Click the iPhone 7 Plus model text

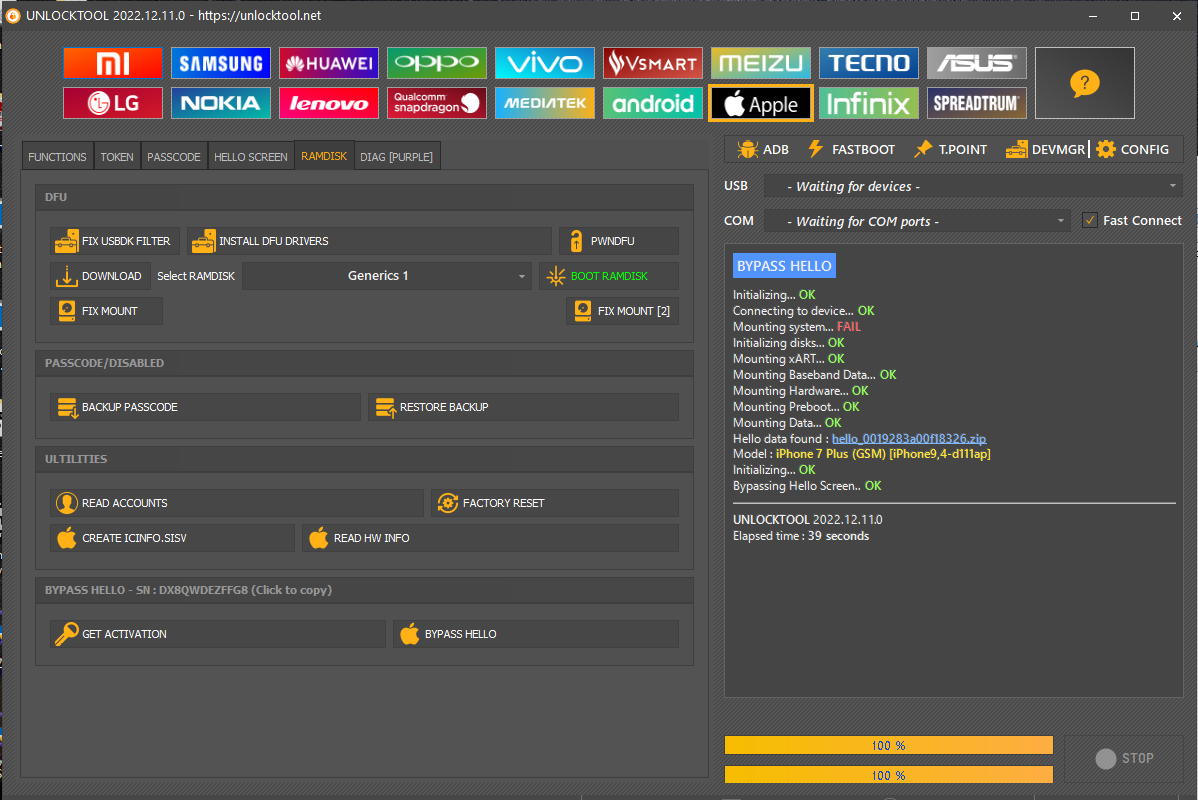coord(883,454)
